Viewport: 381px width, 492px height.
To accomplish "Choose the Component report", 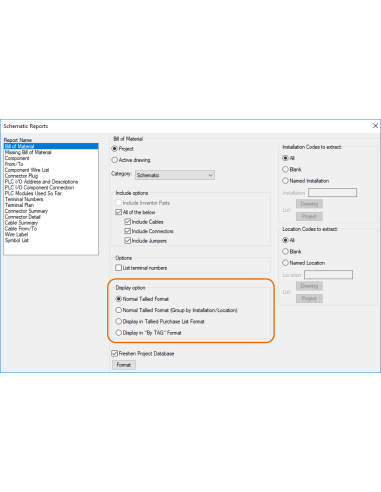I will [17, 158].
